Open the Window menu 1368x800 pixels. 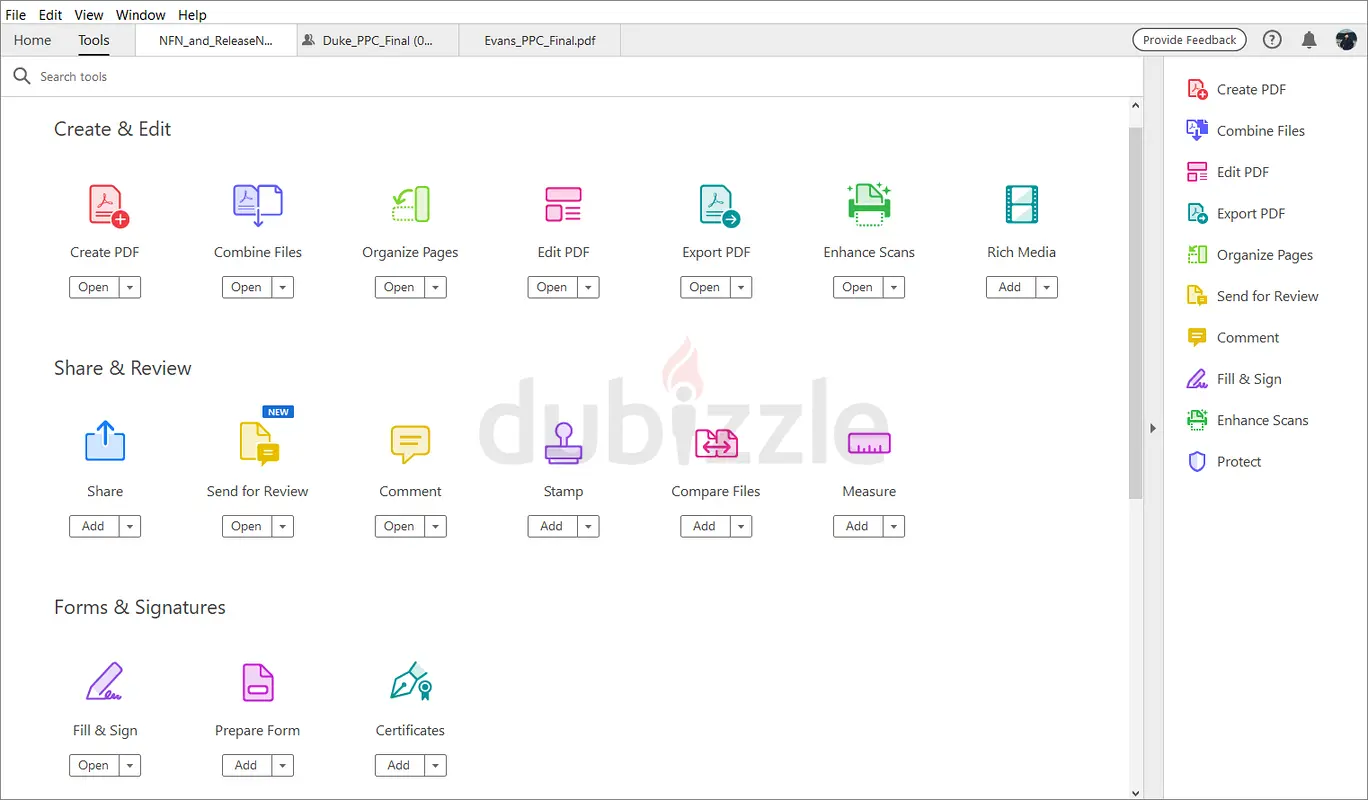click(x=140, y=15)
